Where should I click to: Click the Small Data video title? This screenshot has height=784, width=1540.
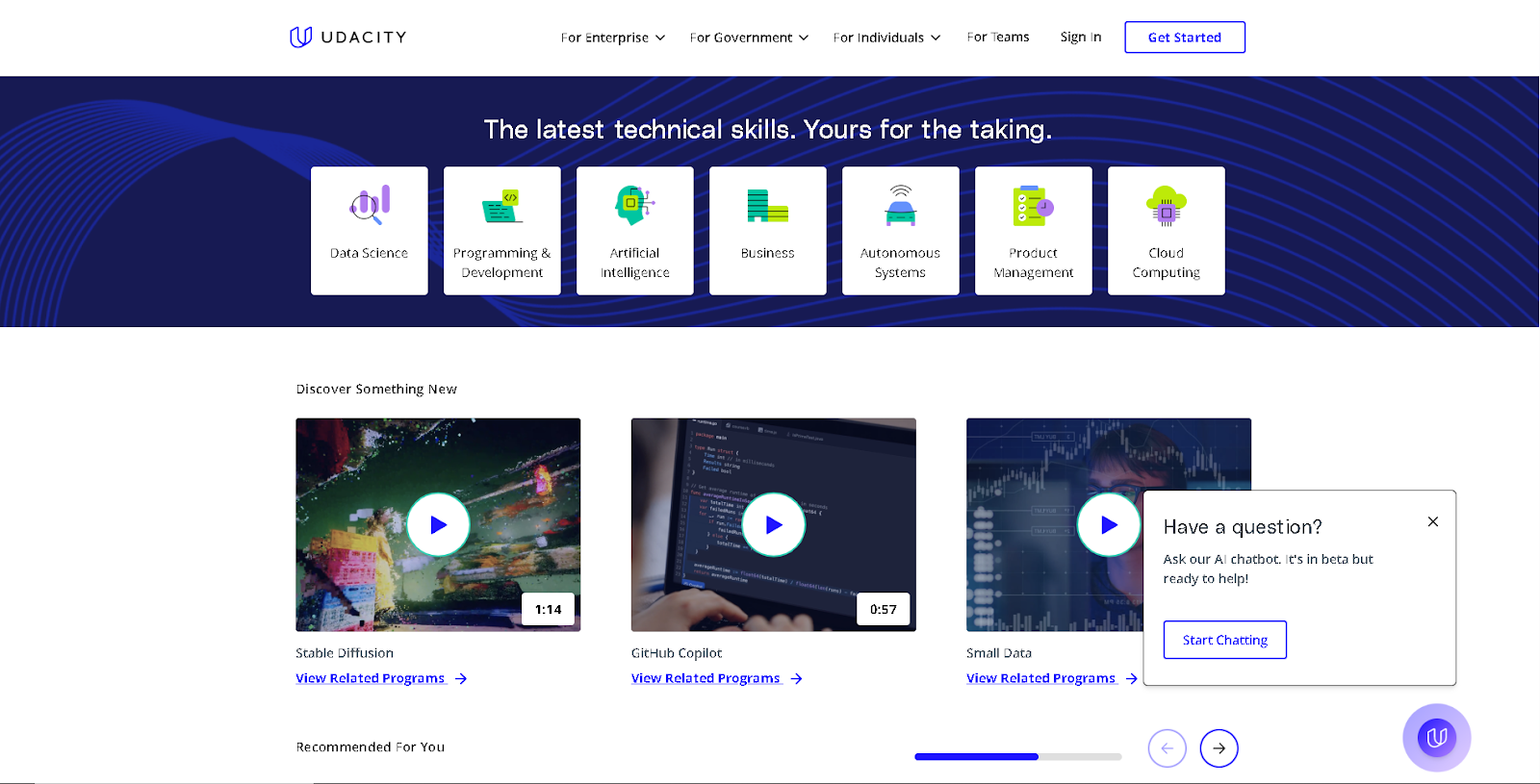(x=999, y=653)
